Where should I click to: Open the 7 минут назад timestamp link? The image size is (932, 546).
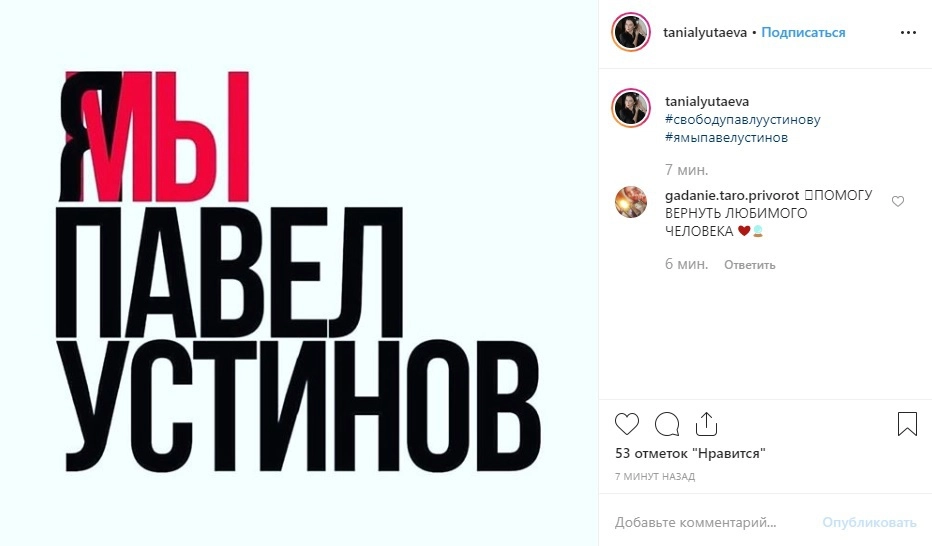tap(654, 476)
